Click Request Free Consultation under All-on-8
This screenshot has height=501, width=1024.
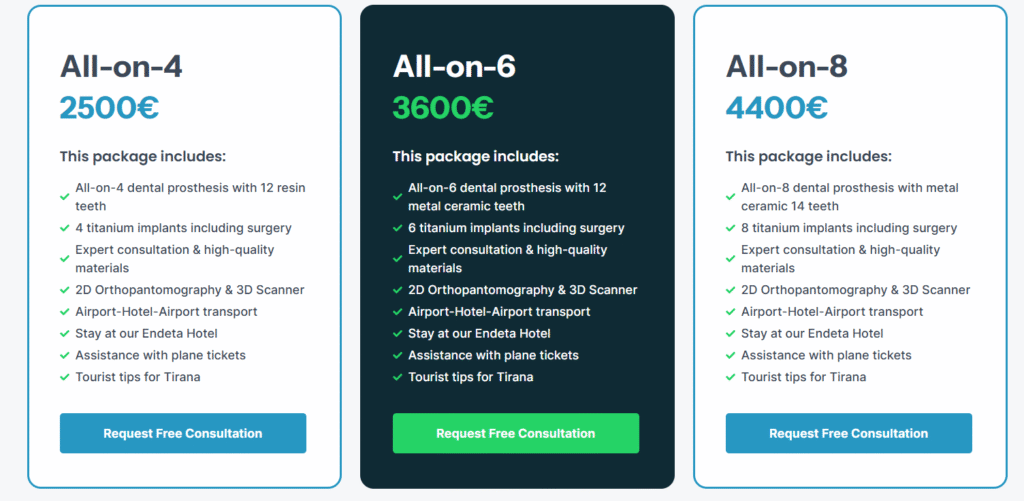click(x=848, y=433)
